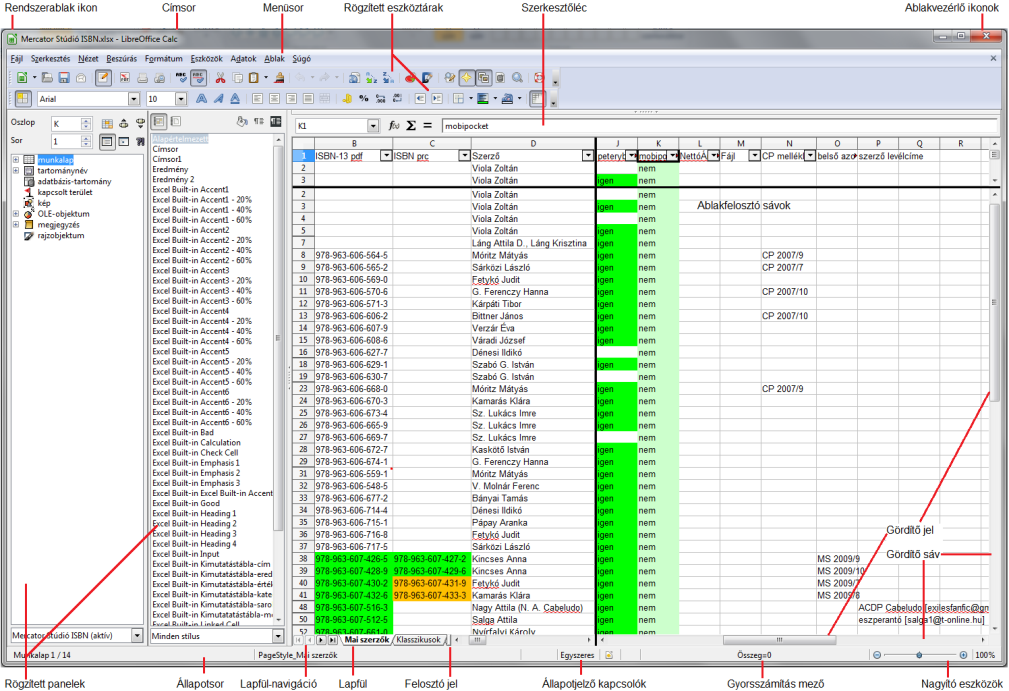Image resolution: width=1009 pixels, height=691 pixels.
Task: Click the Egyszeres selection mode field
Action: pyautogui.click(x=577, y=655)
